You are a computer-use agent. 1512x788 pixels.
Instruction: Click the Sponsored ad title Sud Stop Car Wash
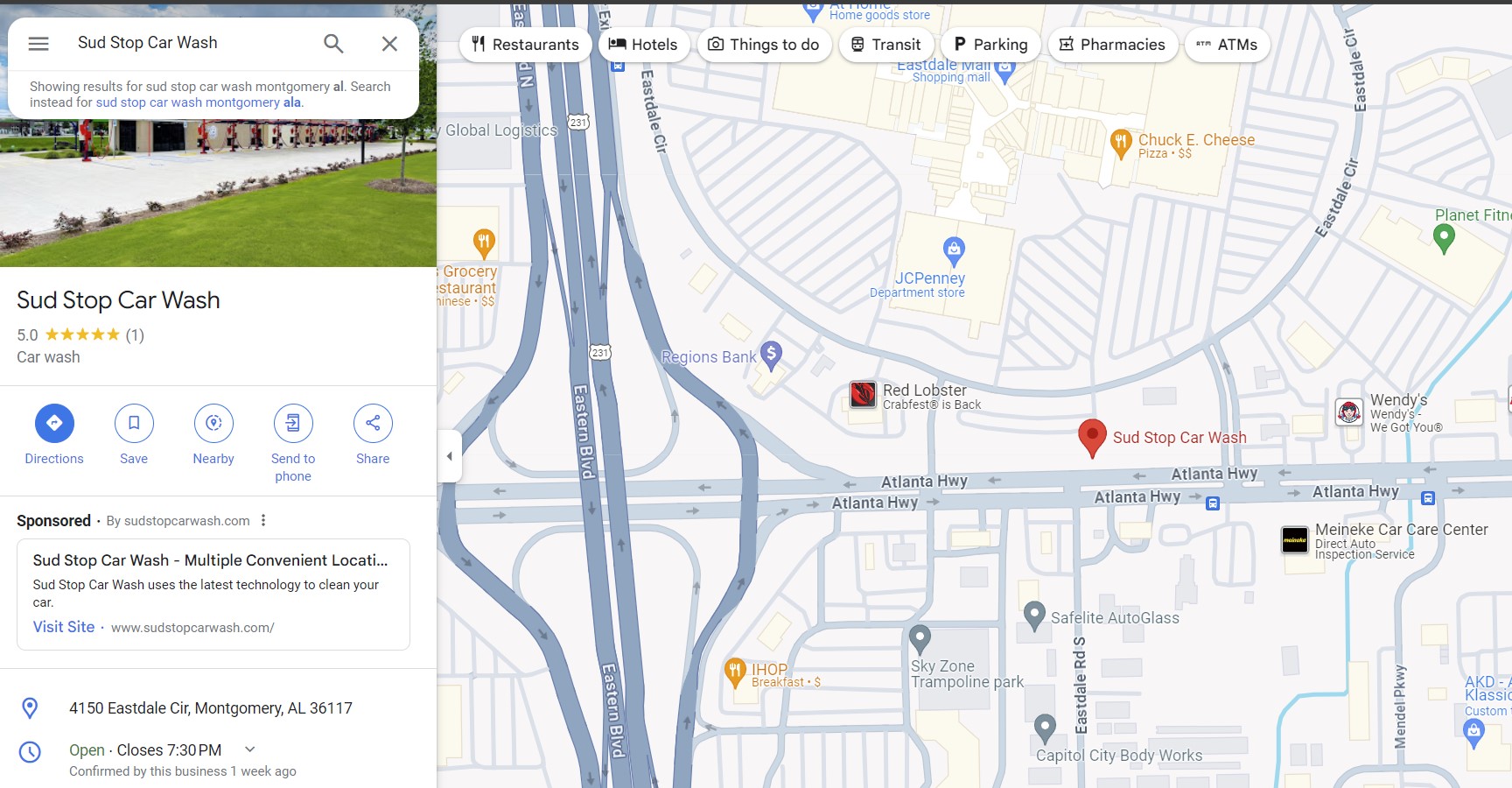tap(210, 560)
